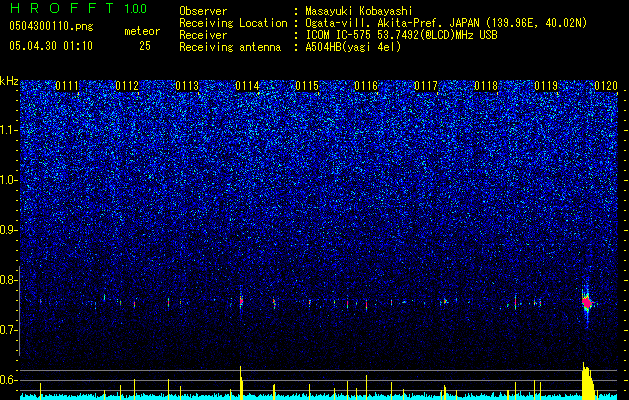Image resolution: width=629 pixels, height=400 pixels.
Task: Click the 0112 time marker
Action: (x=127, y=86)
